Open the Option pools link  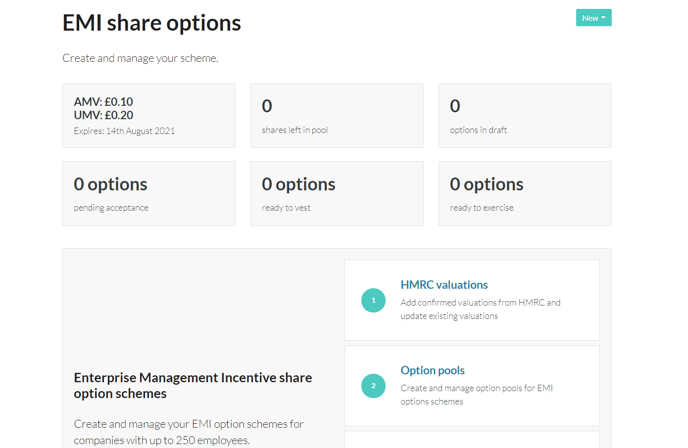point(433,370)
